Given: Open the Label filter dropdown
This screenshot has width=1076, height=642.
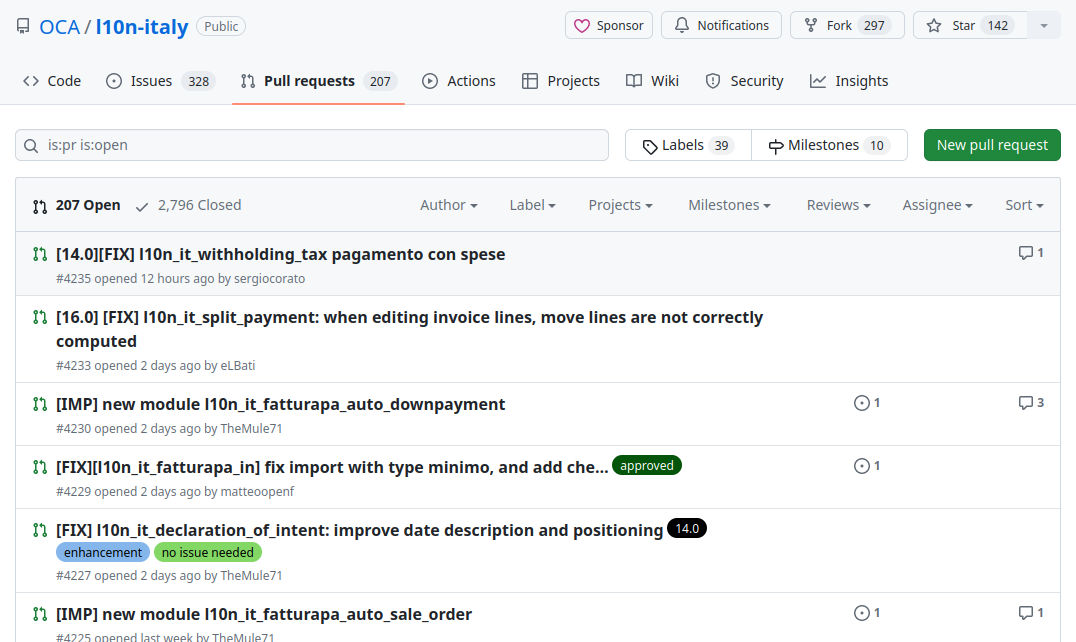Looking at the screenshot, I should pos(533,205).
